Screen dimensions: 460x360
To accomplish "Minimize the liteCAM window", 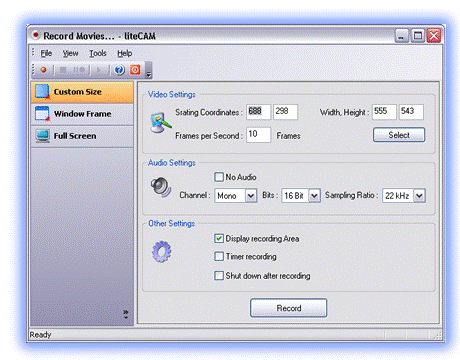I will click(401, 36).
